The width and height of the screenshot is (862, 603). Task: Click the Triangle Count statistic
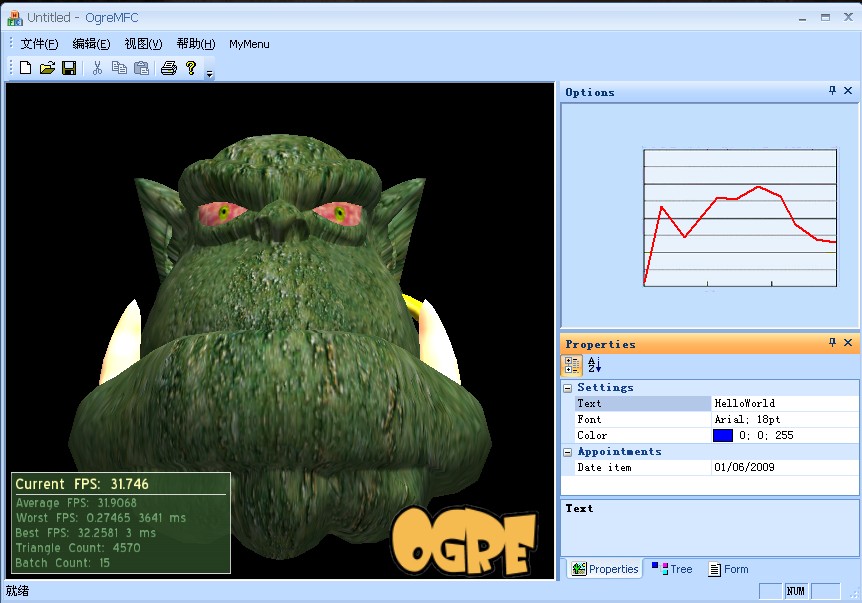tap(78, 547)
